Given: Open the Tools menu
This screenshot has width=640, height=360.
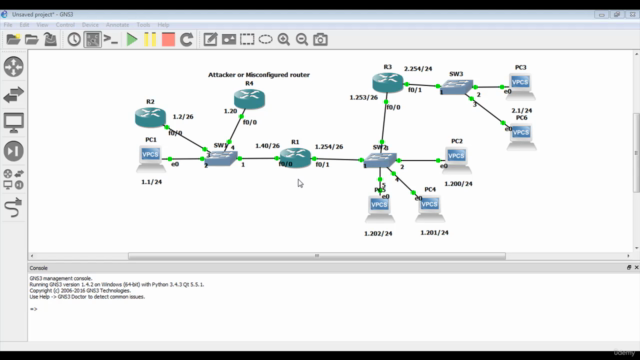Looking at the screenshot, I should click(x=143, y=25).
